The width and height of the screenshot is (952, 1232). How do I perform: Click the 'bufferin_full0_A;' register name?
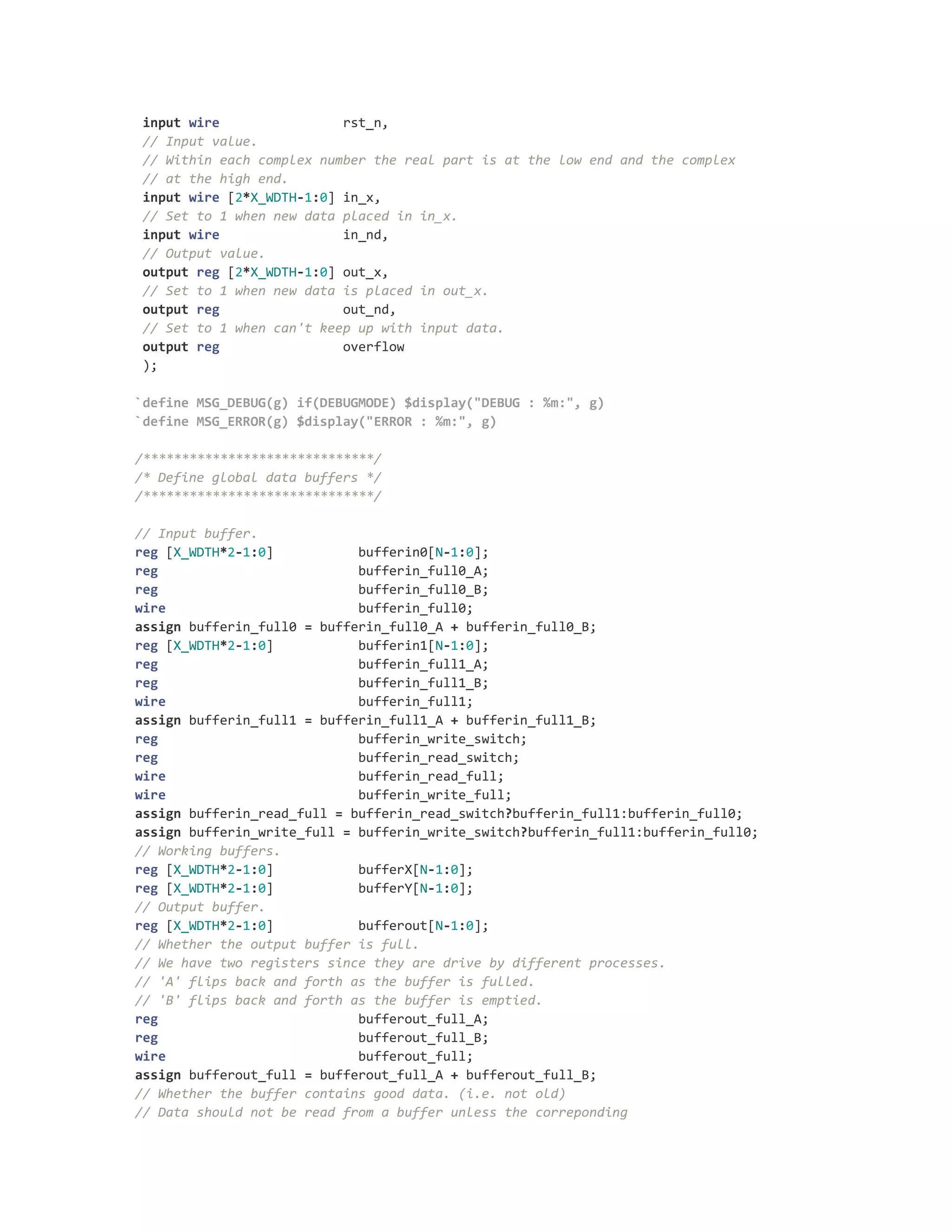(x=423, y=571)
